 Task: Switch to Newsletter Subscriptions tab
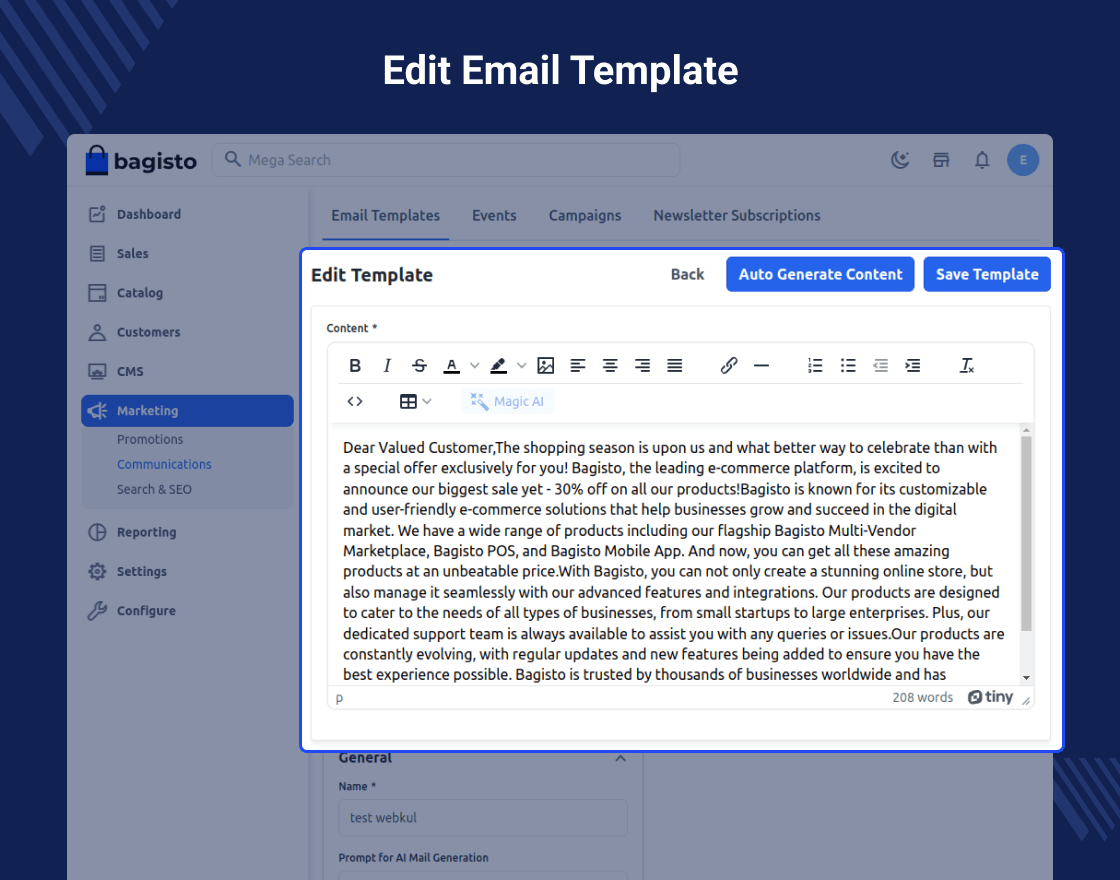[736, 216]
